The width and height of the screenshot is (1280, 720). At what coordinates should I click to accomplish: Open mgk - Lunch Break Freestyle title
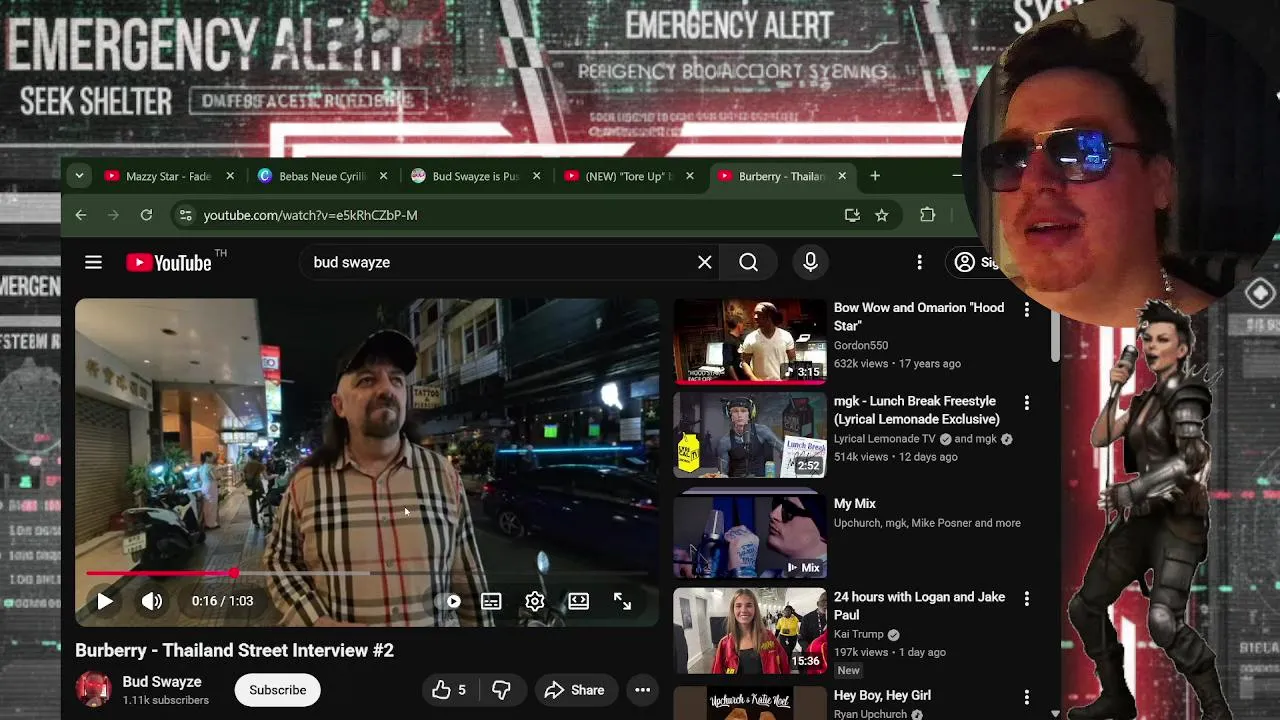[917, 410]
